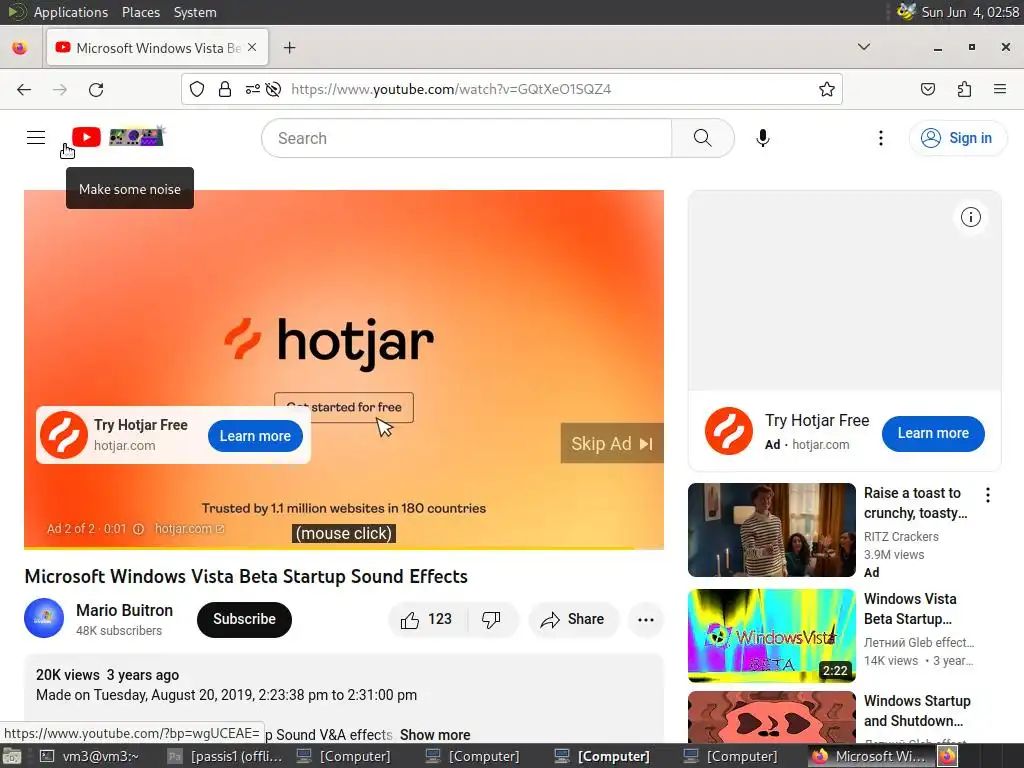The image size is (1024, 768).
Task: Open Save to Pocket icon
Action: (x=927, y=89)
